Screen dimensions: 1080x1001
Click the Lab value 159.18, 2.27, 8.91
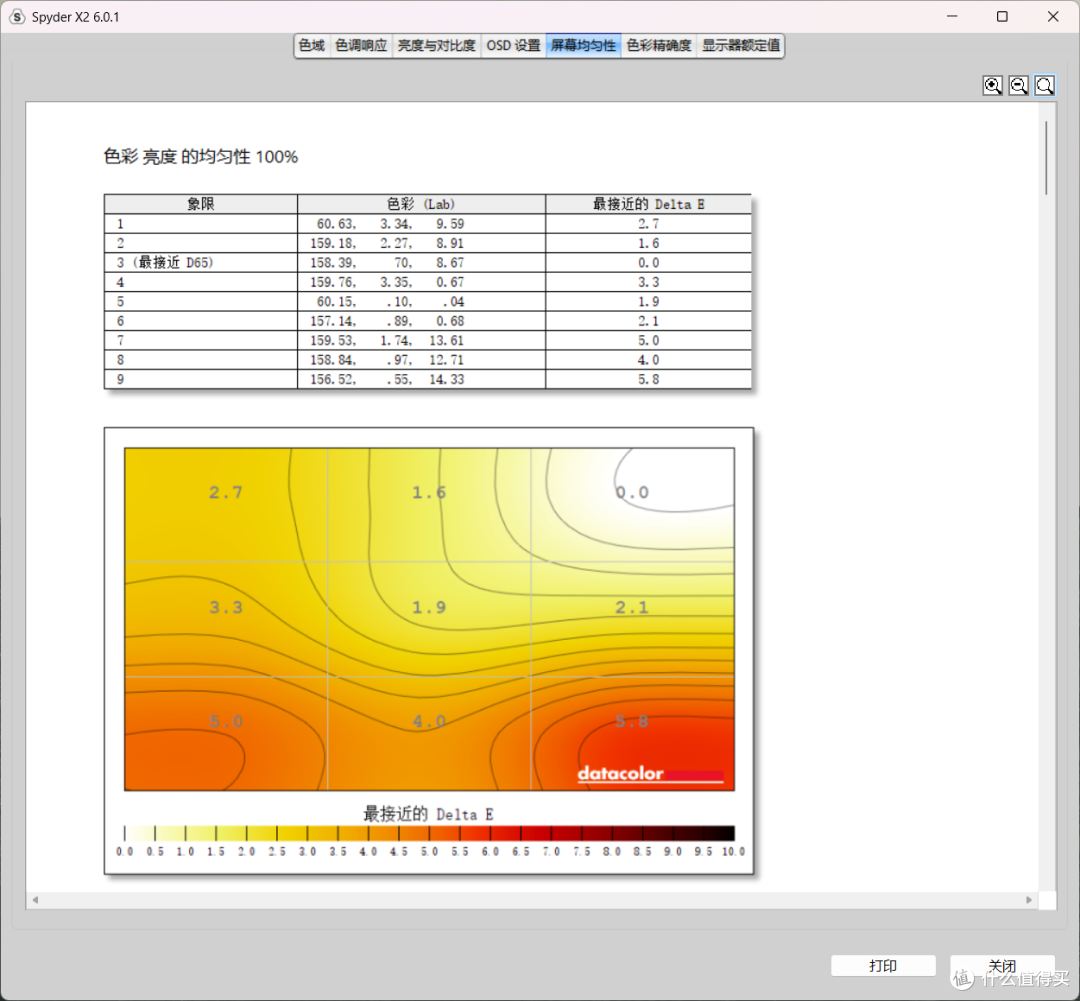click(x=387, y=243)
